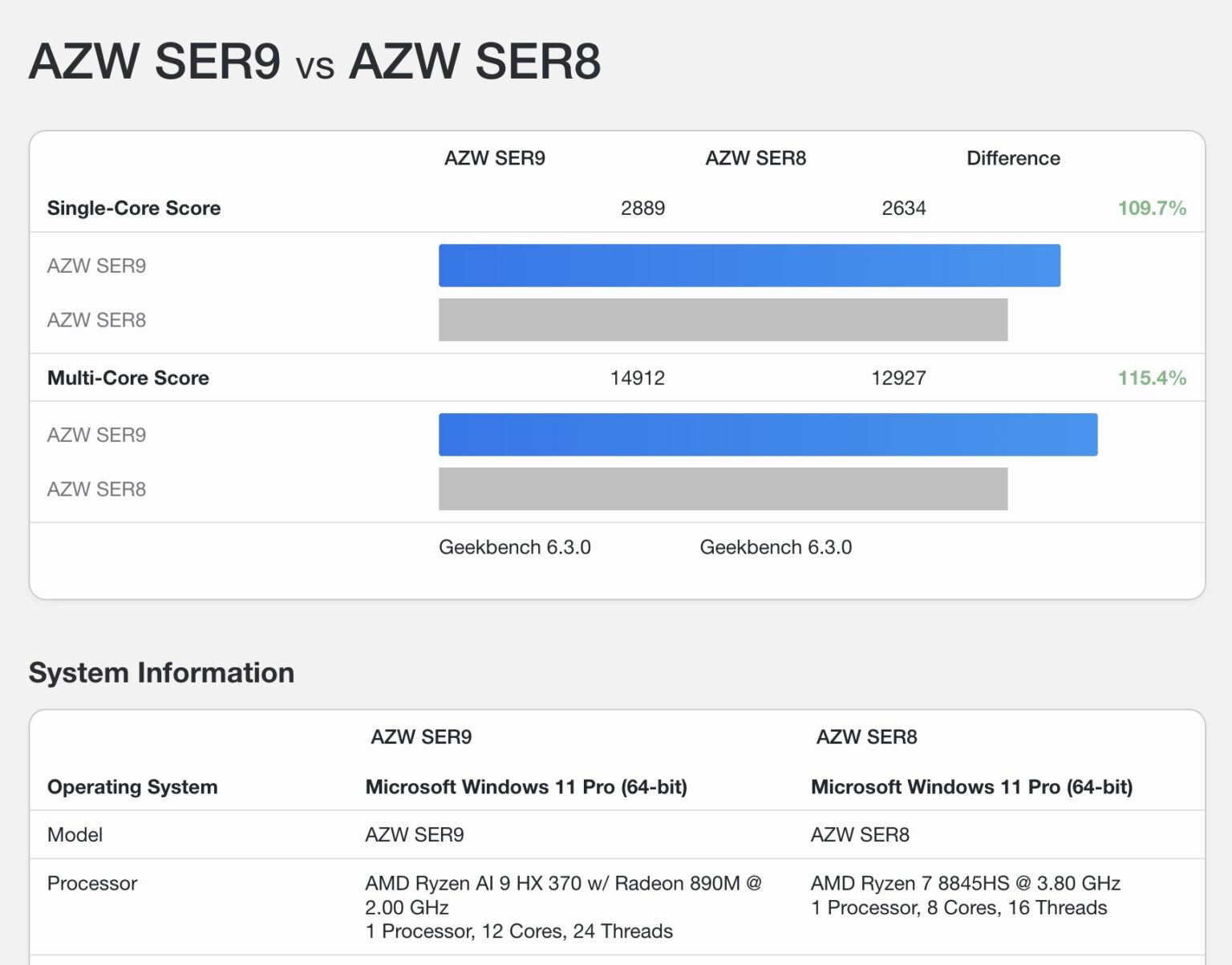
Task: Click the gray AZW SER8 multi-core bar
Action: pyautogui.click(x=722, y=489)
